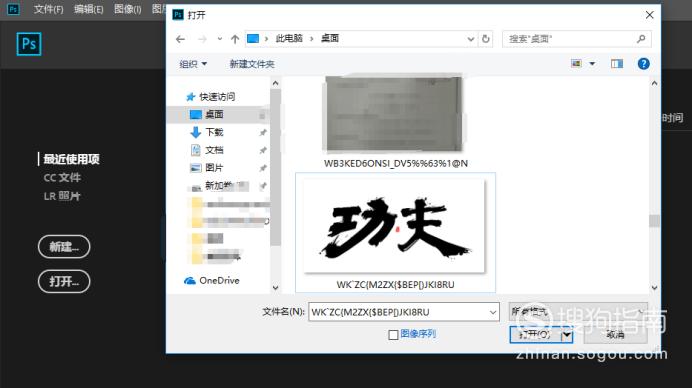Enable the 图像序列 checkbox
This screenshot has height=388, width=692.
[393, 335]
